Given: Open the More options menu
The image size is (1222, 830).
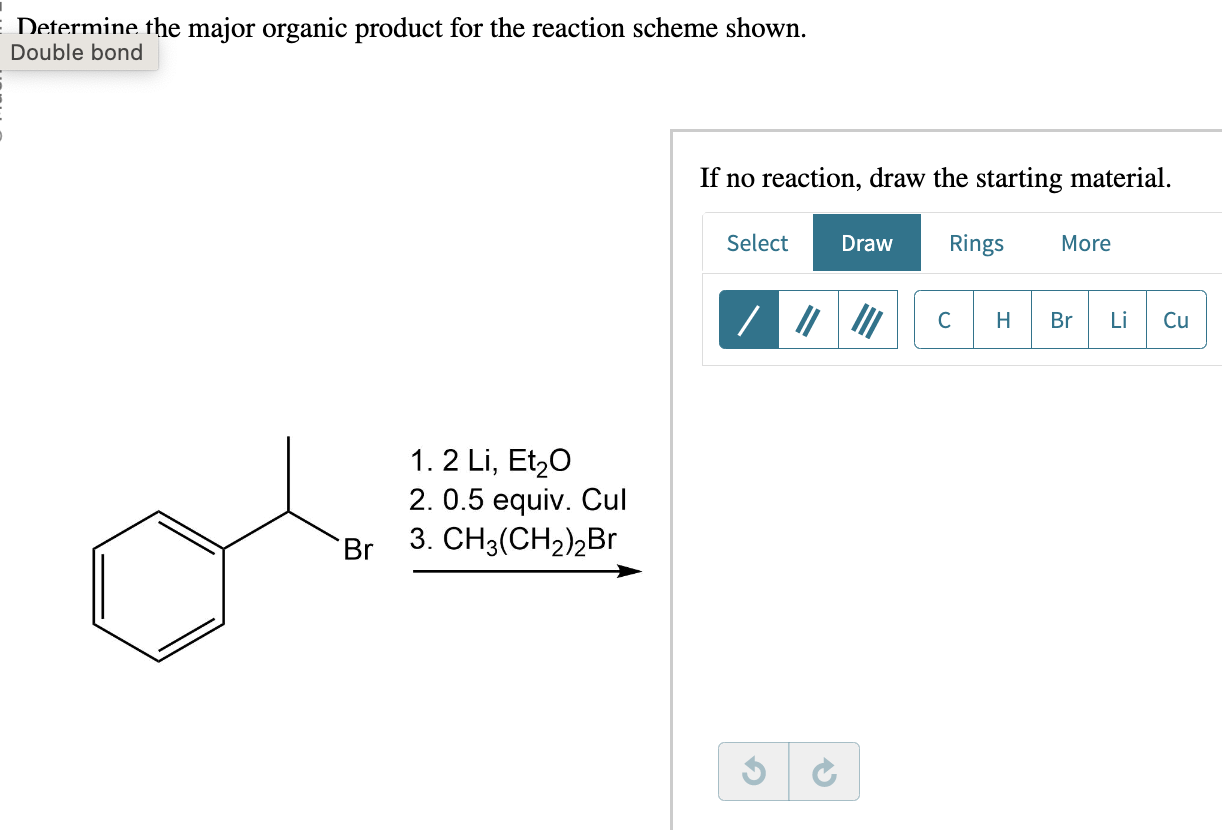Looking at the screenshot, I should [1086, 242].
